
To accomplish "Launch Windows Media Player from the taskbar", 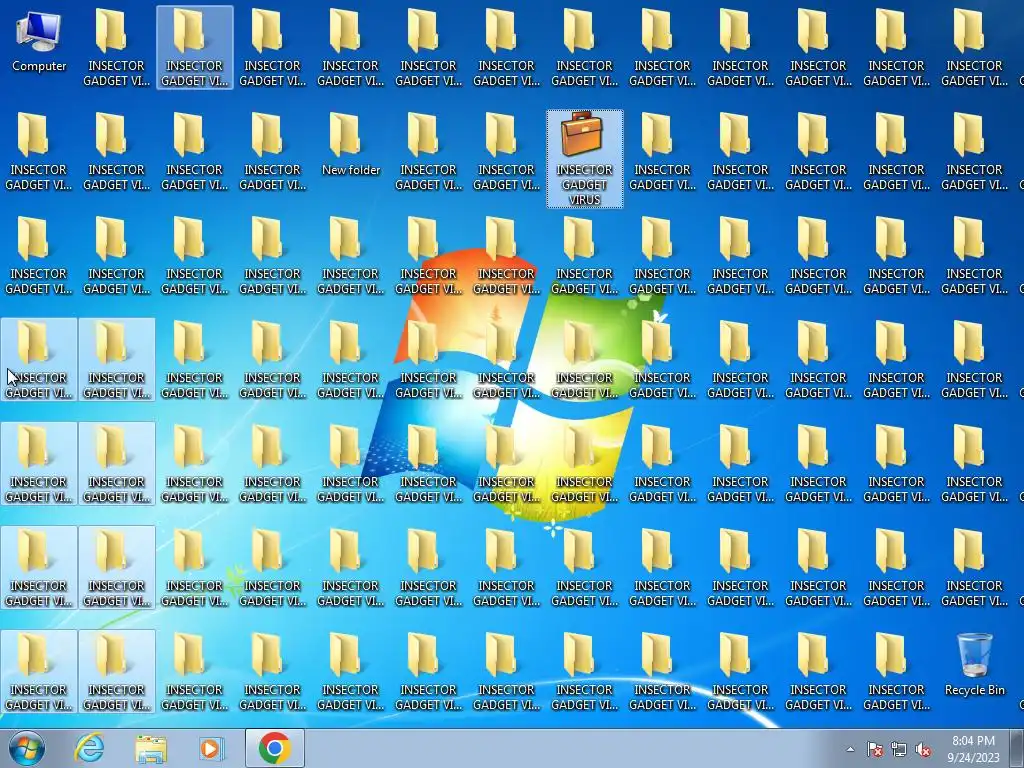I will [x=211, y=748].
